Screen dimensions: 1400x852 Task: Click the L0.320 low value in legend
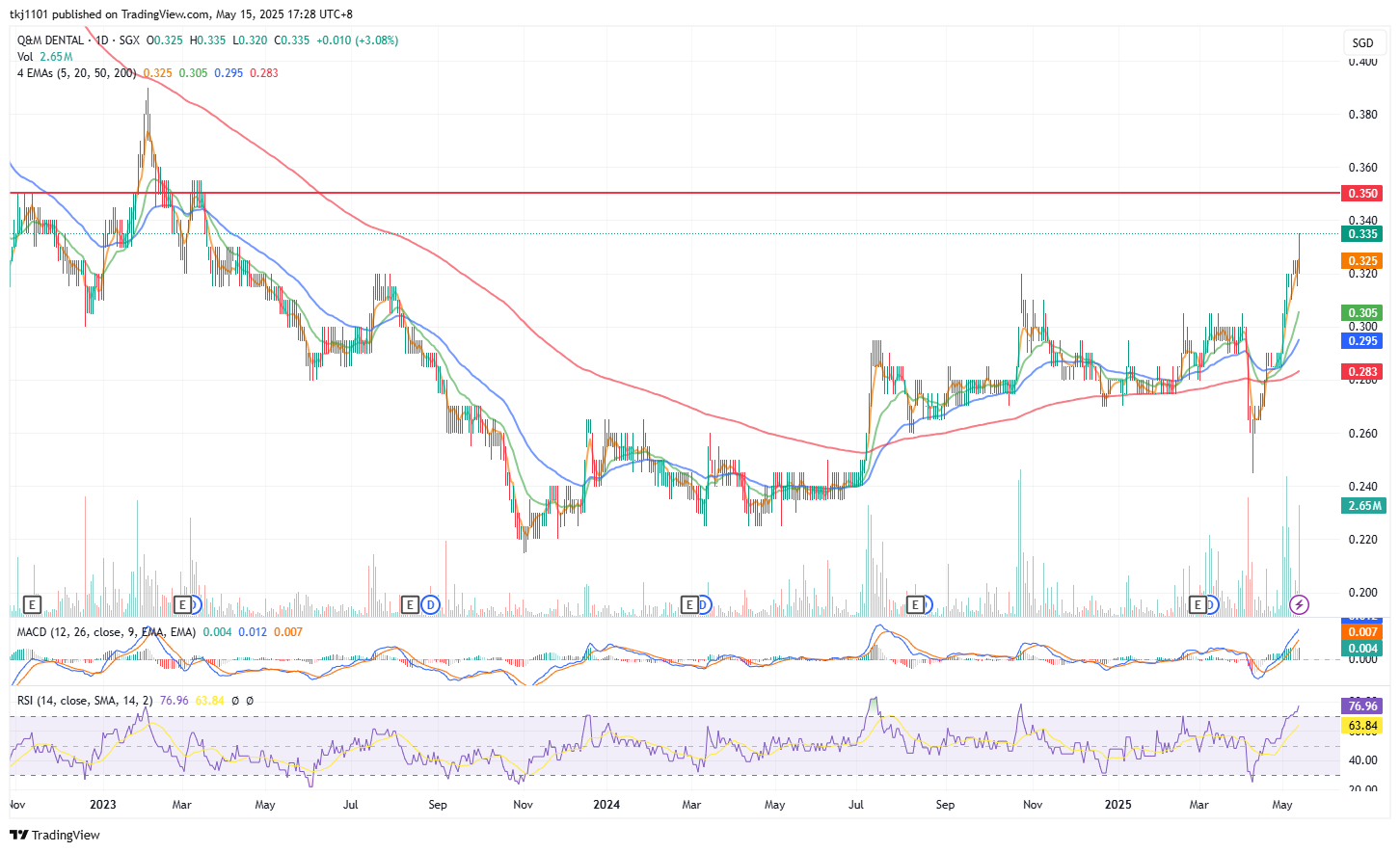click(250, 40)
